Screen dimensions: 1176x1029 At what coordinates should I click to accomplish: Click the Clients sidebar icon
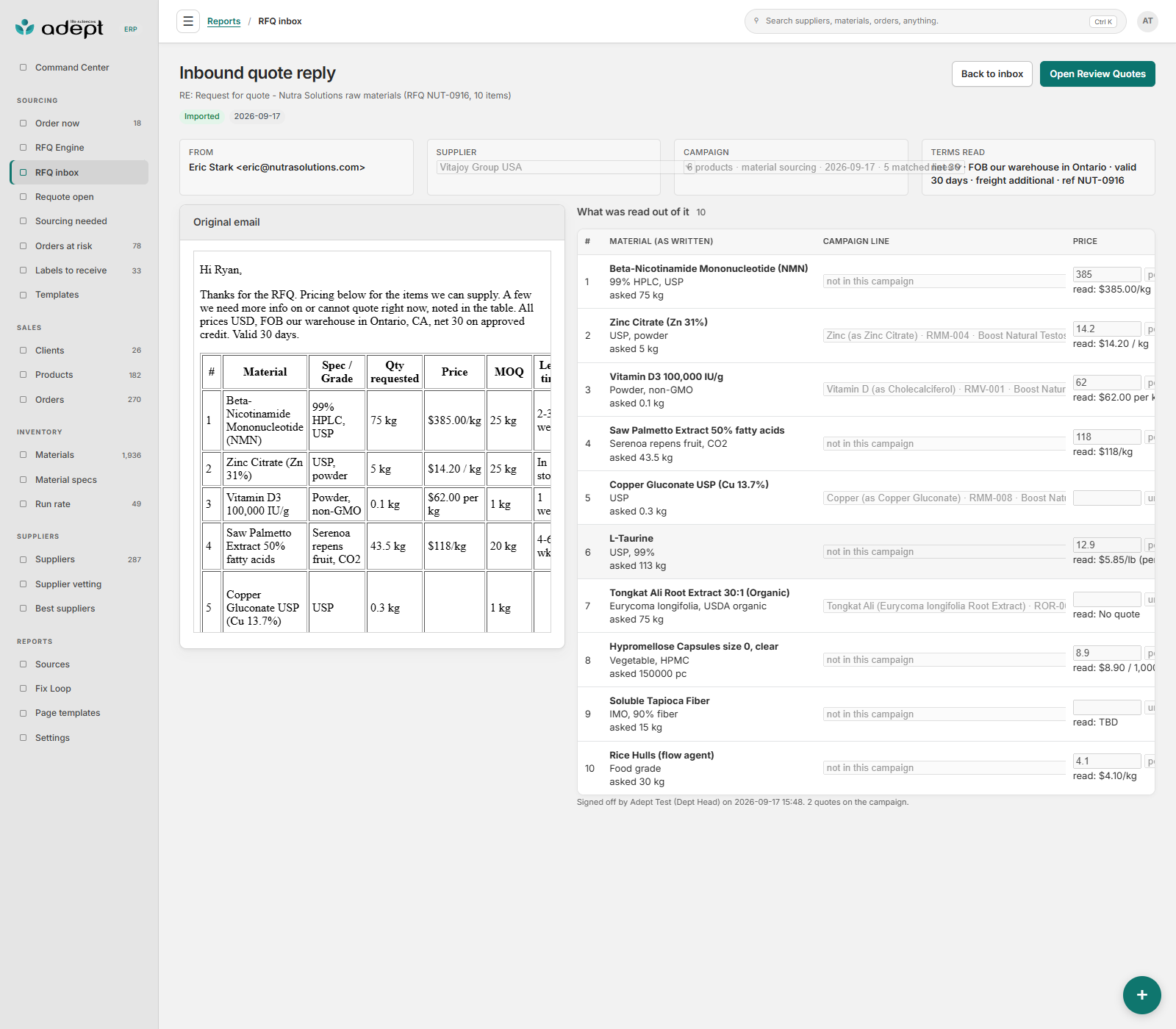click(x=23, y=351)
